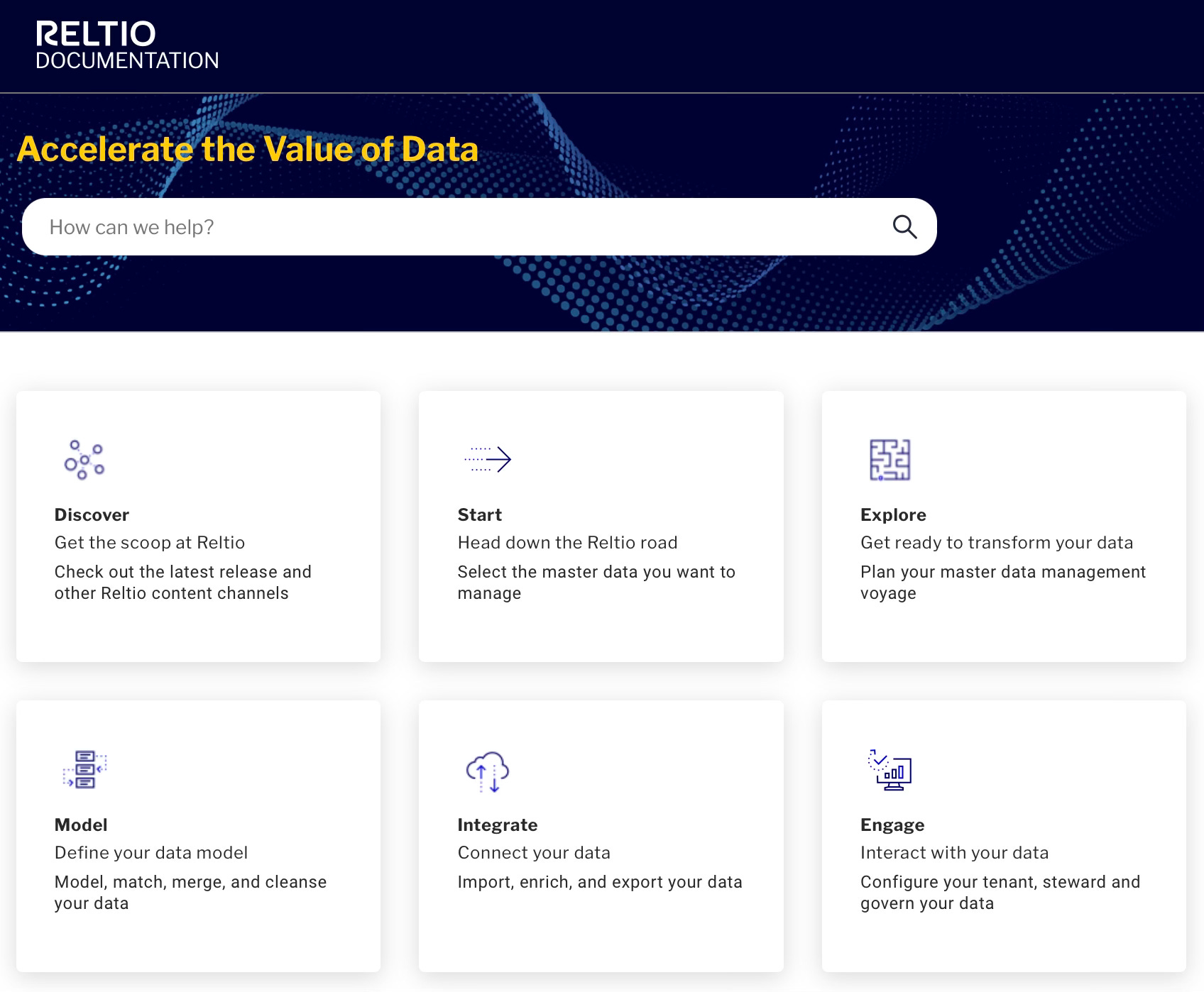Click 'Configure your tenant, steward and govern' description
Screen dimensions: 1204x992
click(1000, 893)
